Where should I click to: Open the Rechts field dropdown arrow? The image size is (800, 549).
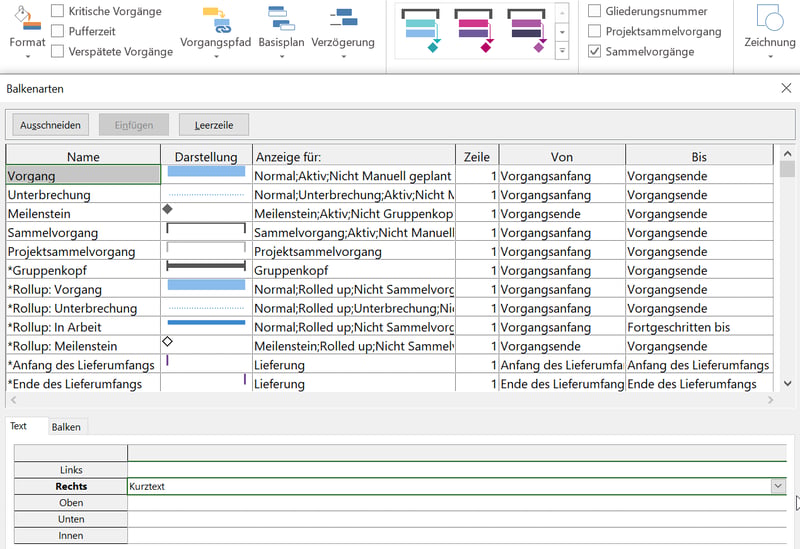point(778,486)
